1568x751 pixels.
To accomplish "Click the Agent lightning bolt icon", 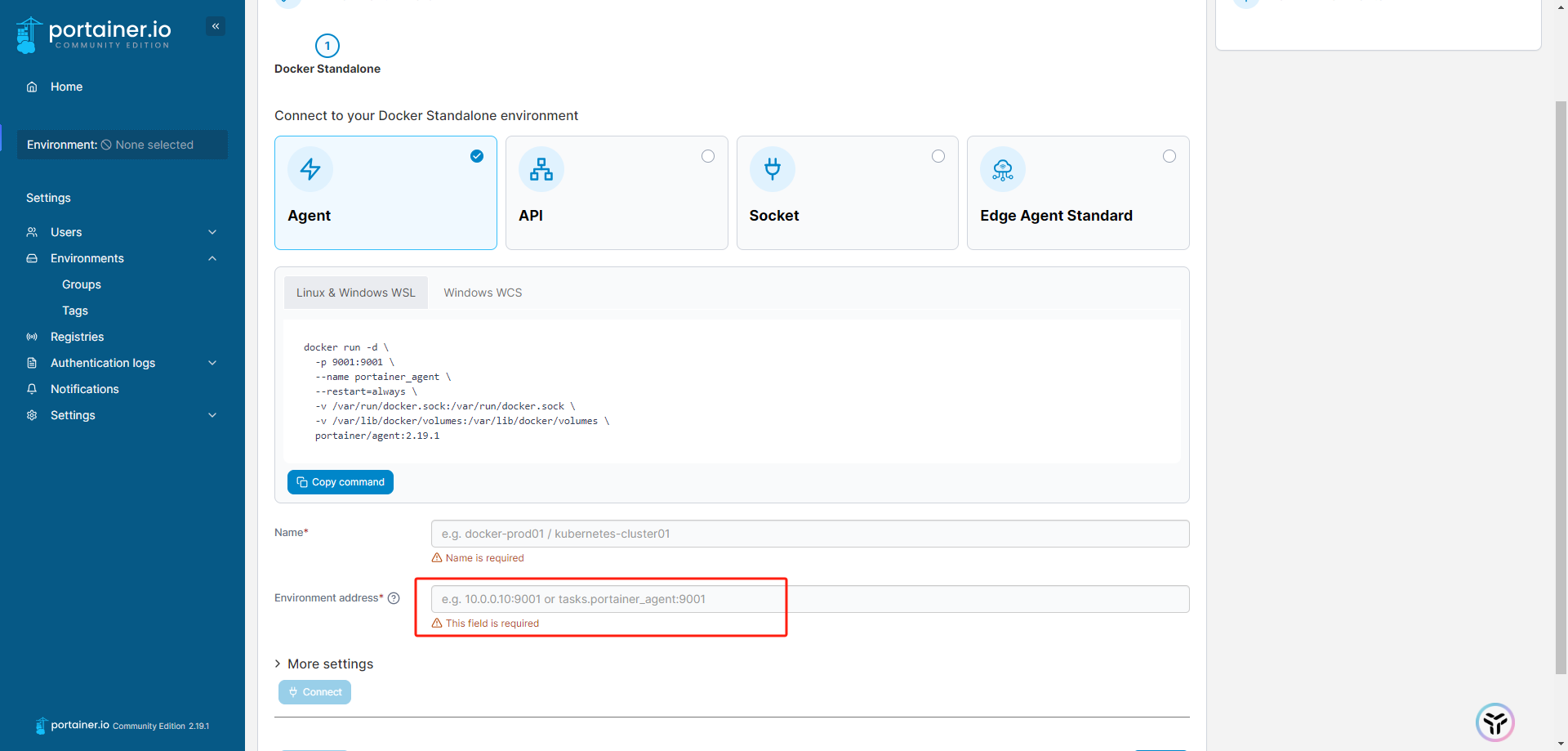I will (x=310, y=169).
